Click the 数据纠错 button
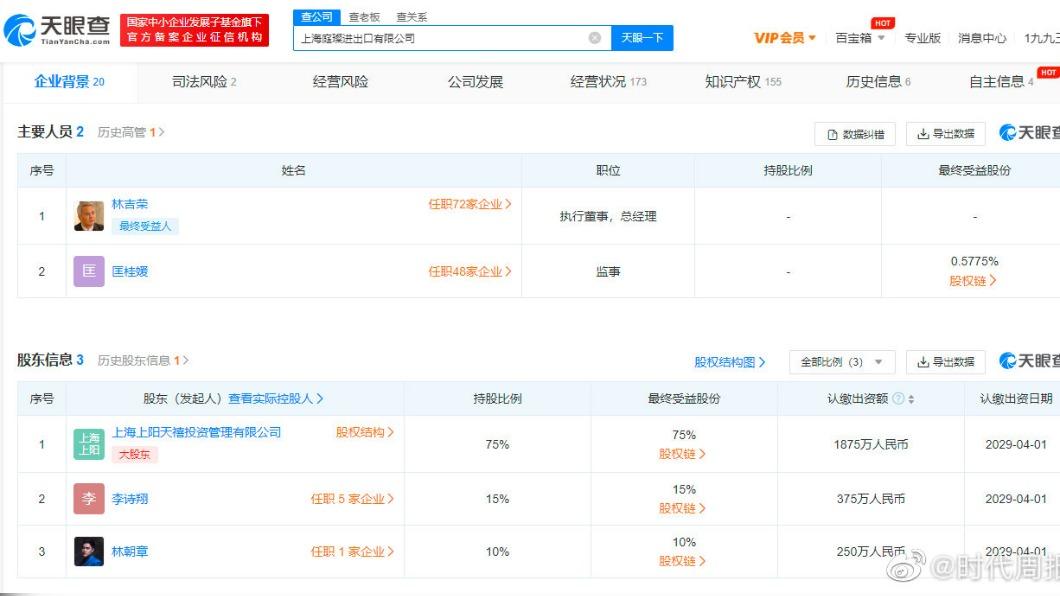The height and width of the screenshot is (596, 1060). pos(855,134)
